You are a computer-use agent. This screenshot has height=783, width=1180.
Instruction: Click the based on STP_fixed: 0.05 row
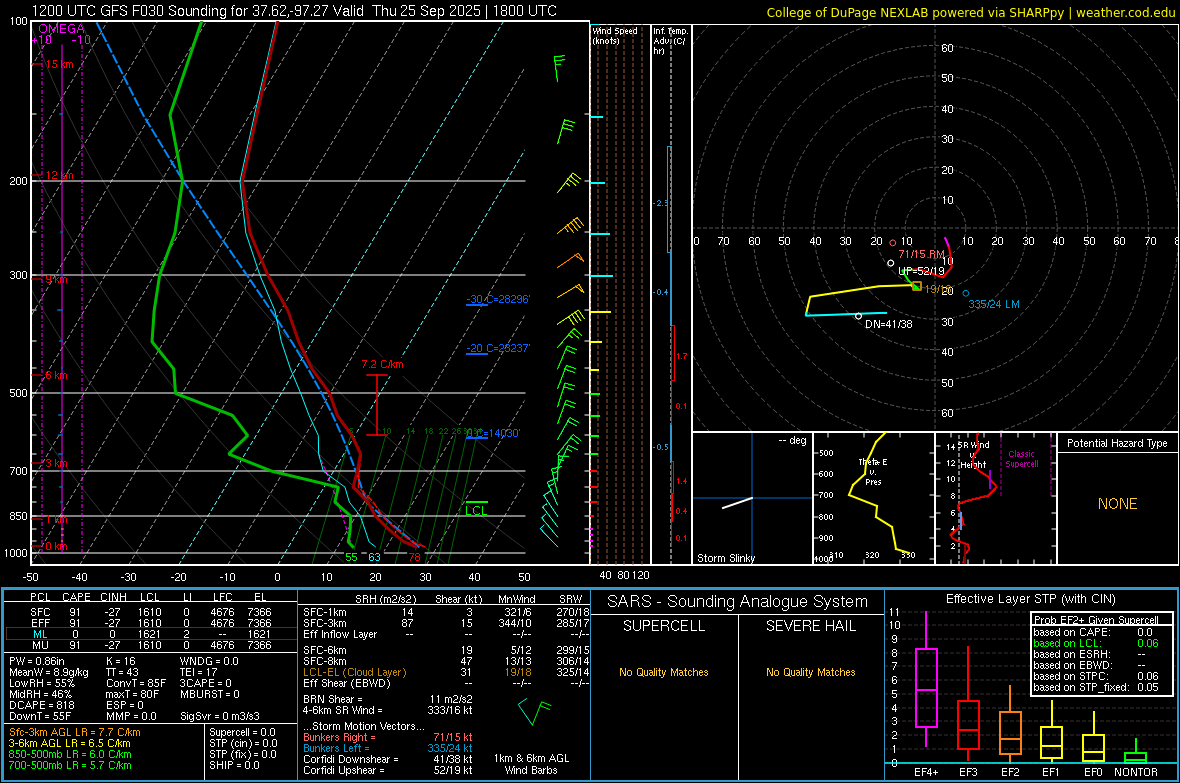click(x=1096, y=687)
